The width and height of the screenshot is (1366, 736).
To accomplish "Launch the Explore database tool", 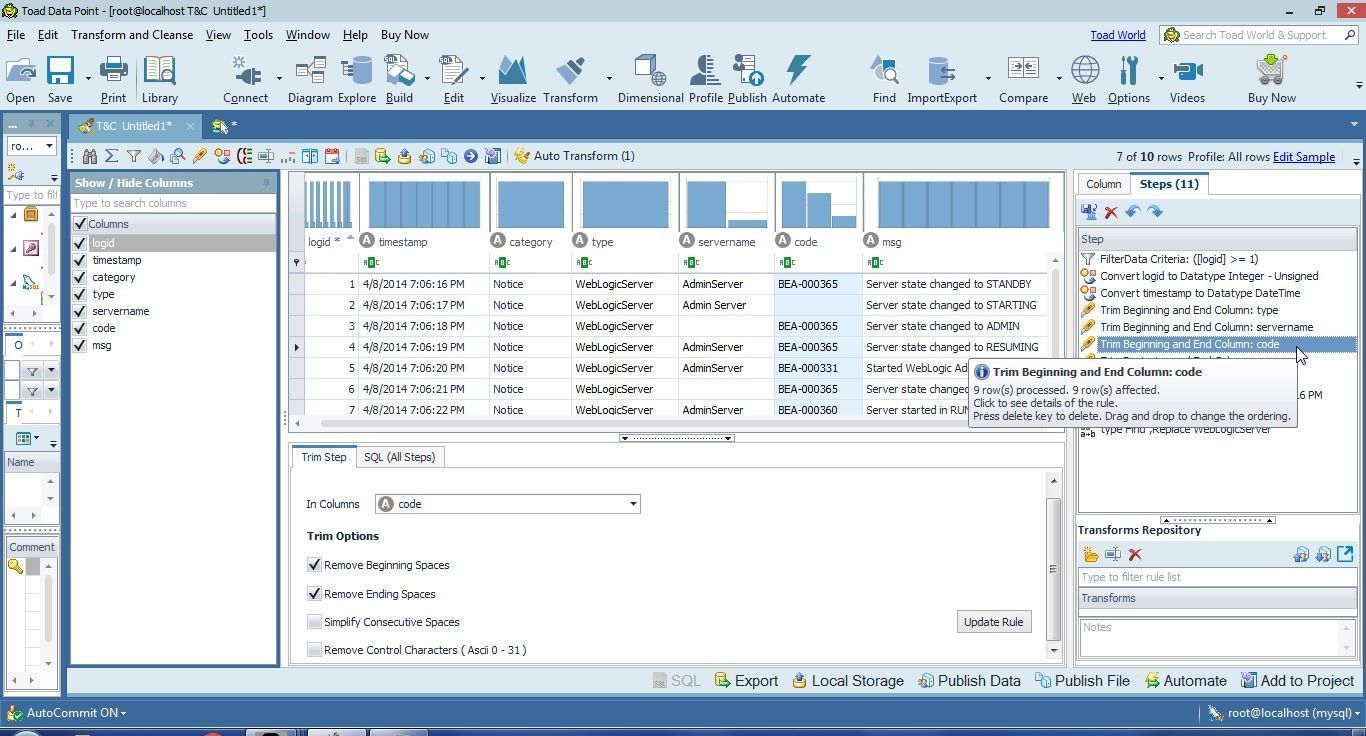I will [356, 80].
